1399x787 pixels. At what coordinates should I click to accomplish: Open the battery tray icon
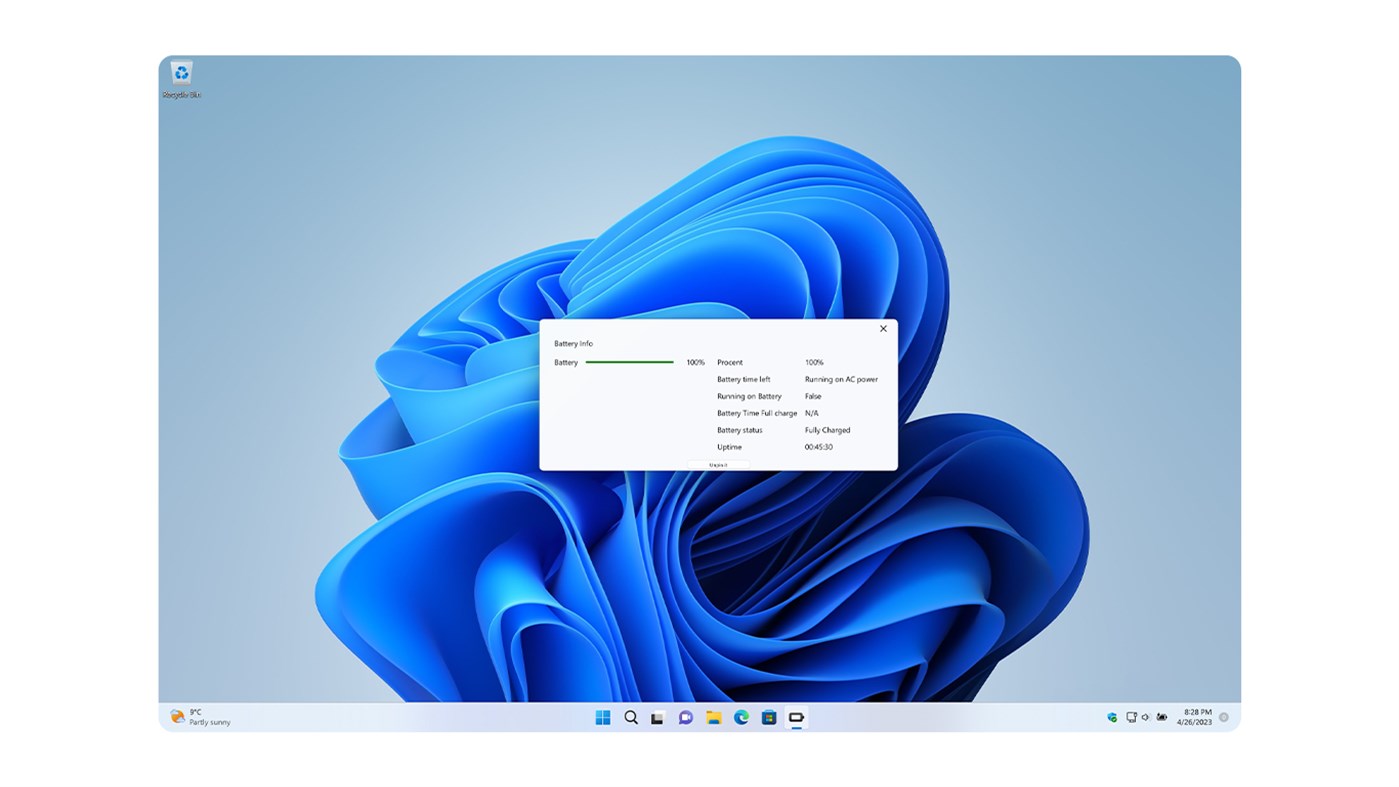[1162, 717]
